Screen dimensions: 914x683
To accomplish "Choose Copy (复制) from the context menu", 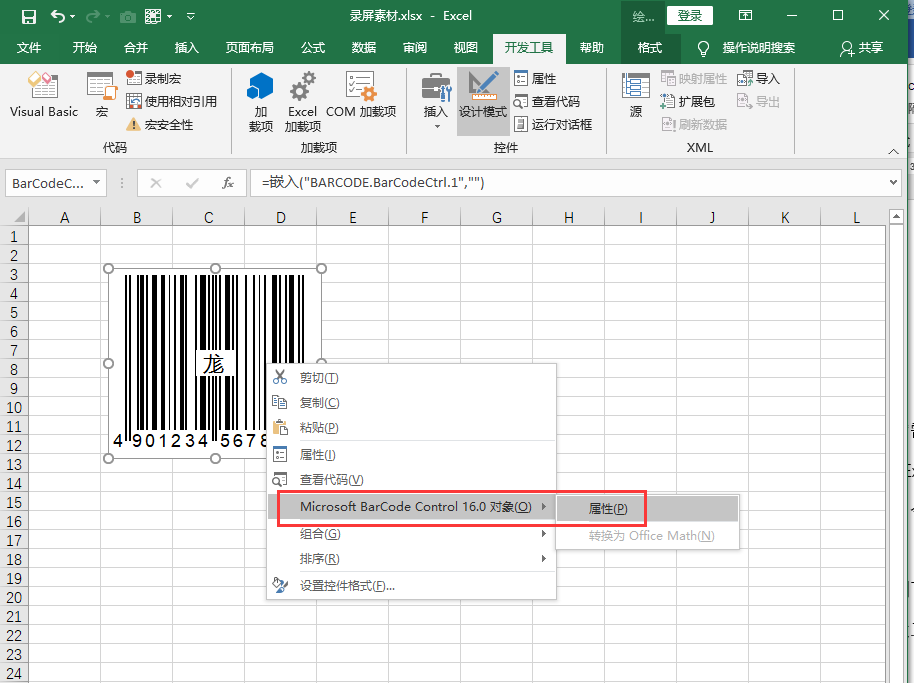I will [x=411, y=403].
